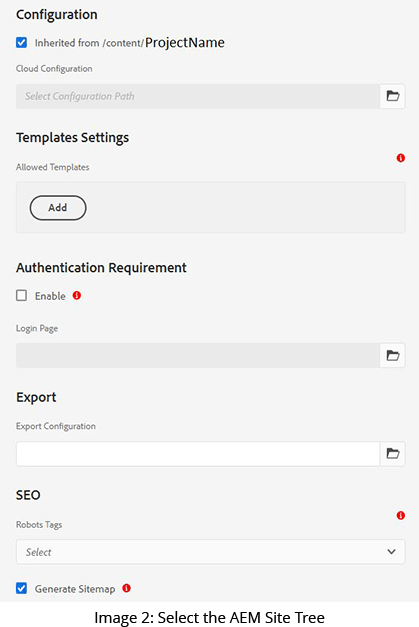The image size is (419, 627).
Task: Add an allowed template
Action: 58,208
